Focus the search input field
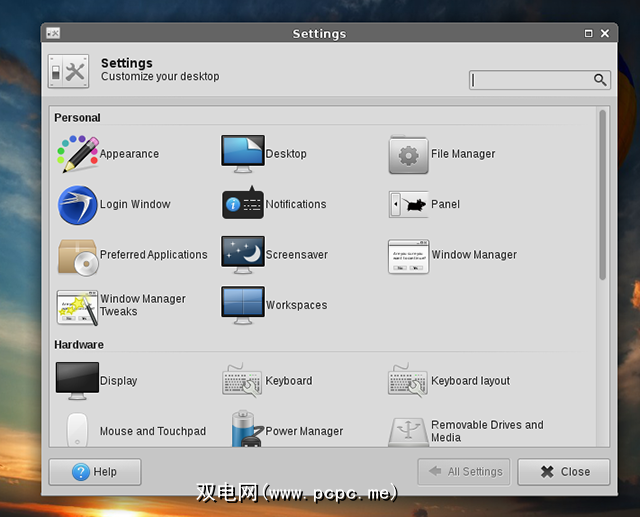 [x=540, y=80]
